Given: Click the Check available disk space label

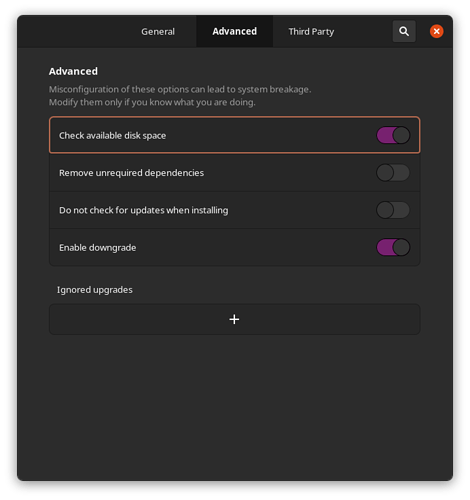Looking at the screenshot, I should [x=112, y=136].
